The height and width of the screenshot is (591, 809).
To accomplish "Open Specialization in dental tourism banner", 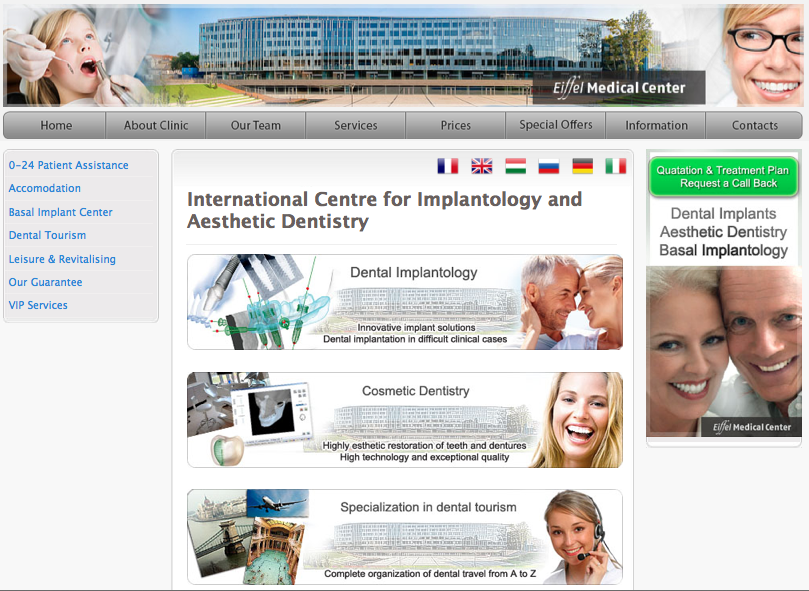I will (405, 537).
